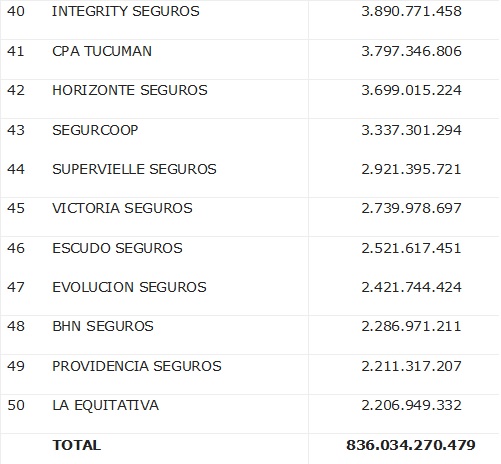Select rank number 50
The height and width of the screenshot is (464, 501).
(16, 405)
